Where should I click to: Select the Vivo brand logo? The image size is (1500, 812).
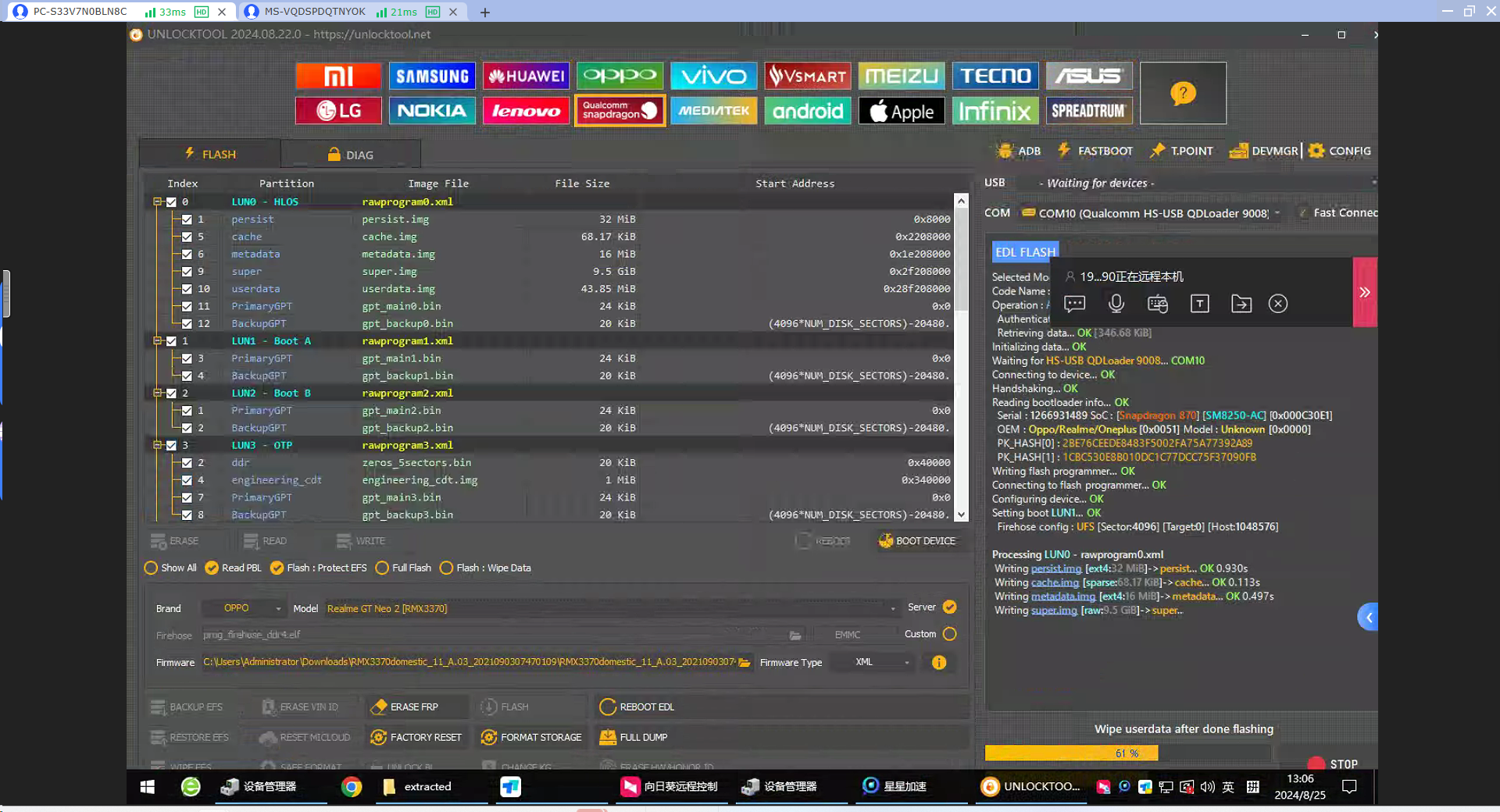(x=713, y=76)
